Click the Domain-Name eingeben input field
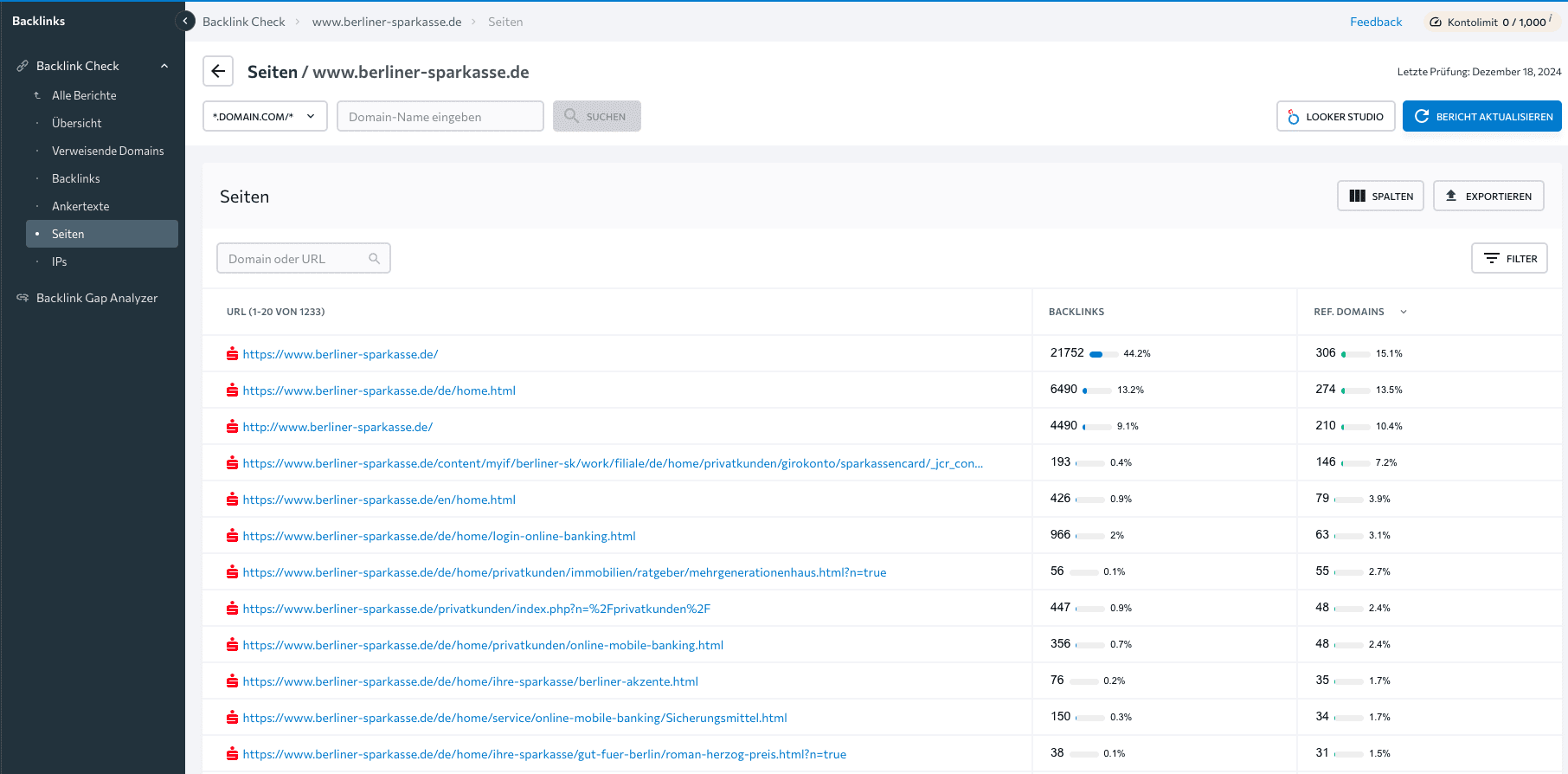The image size is (1568, 774). 440,116
